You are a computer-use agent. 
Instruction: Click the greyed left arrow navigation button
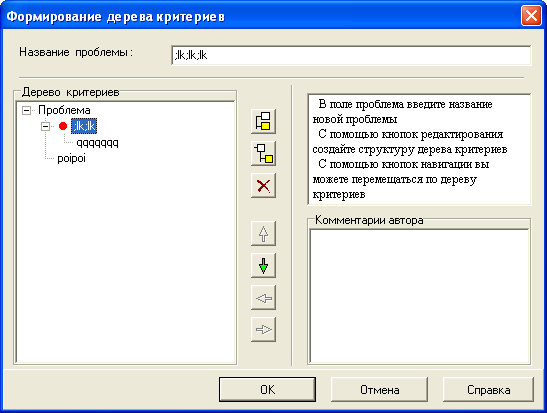click(x=263, y=298)
